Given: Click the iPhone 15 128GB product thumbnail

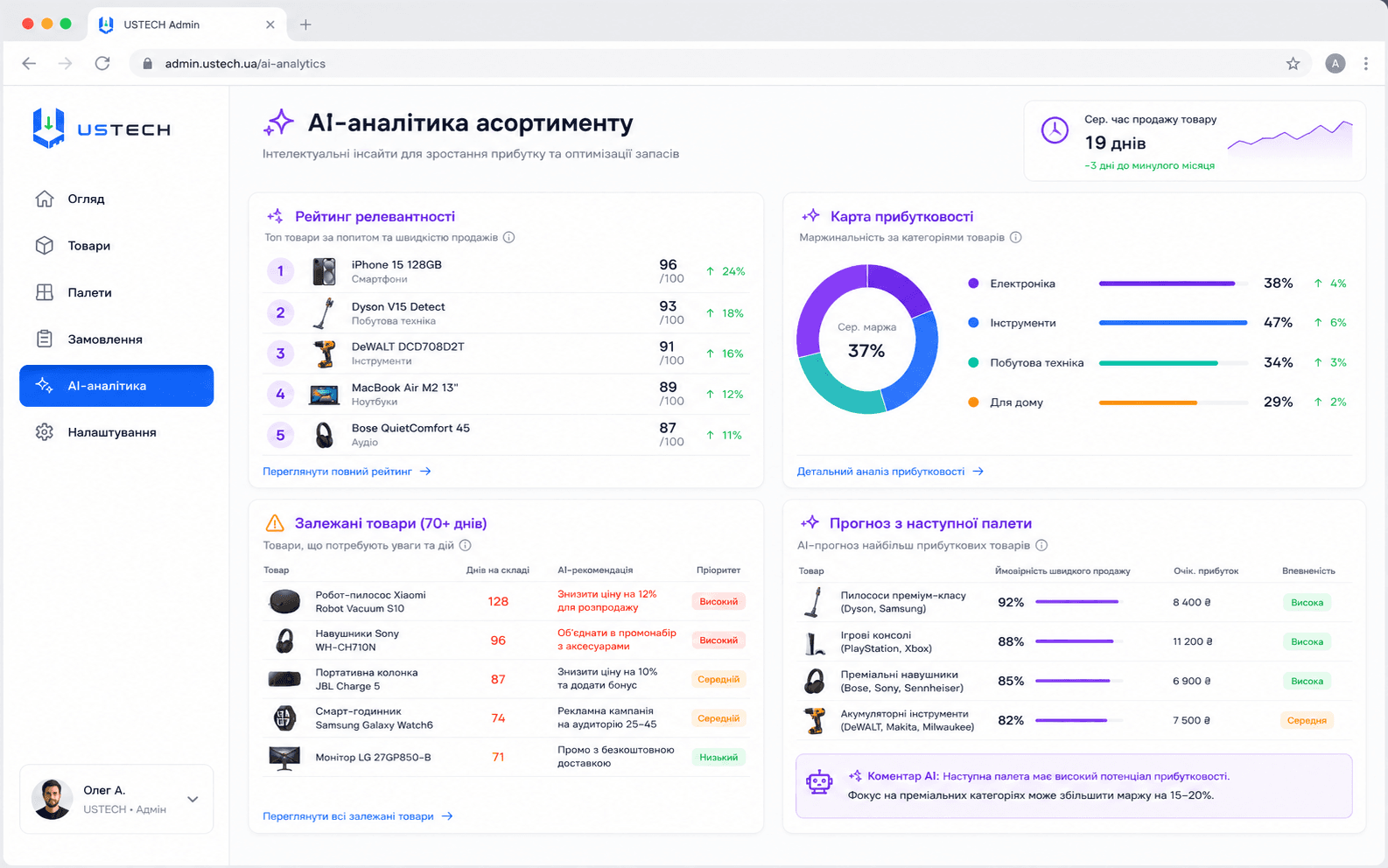Looking at the screenshot, I should click(324, 271).
